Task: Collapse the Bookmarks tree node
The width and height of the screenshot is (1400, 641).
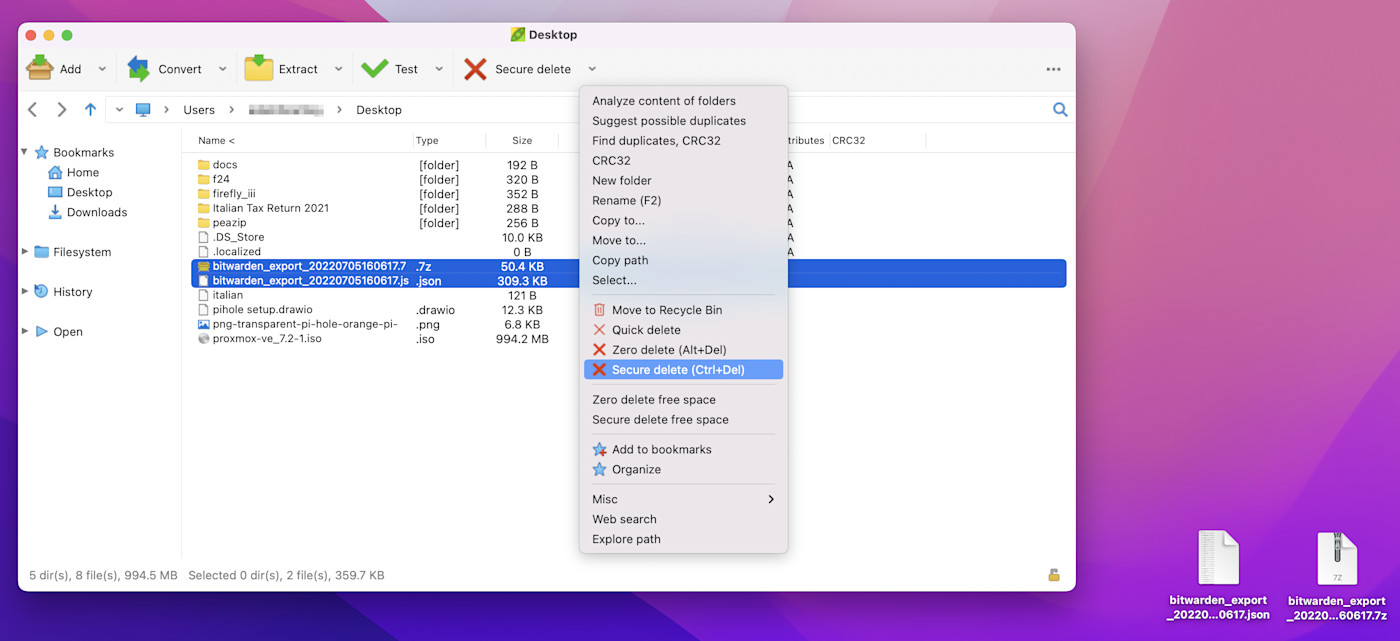Action: [x=25, y=152]
